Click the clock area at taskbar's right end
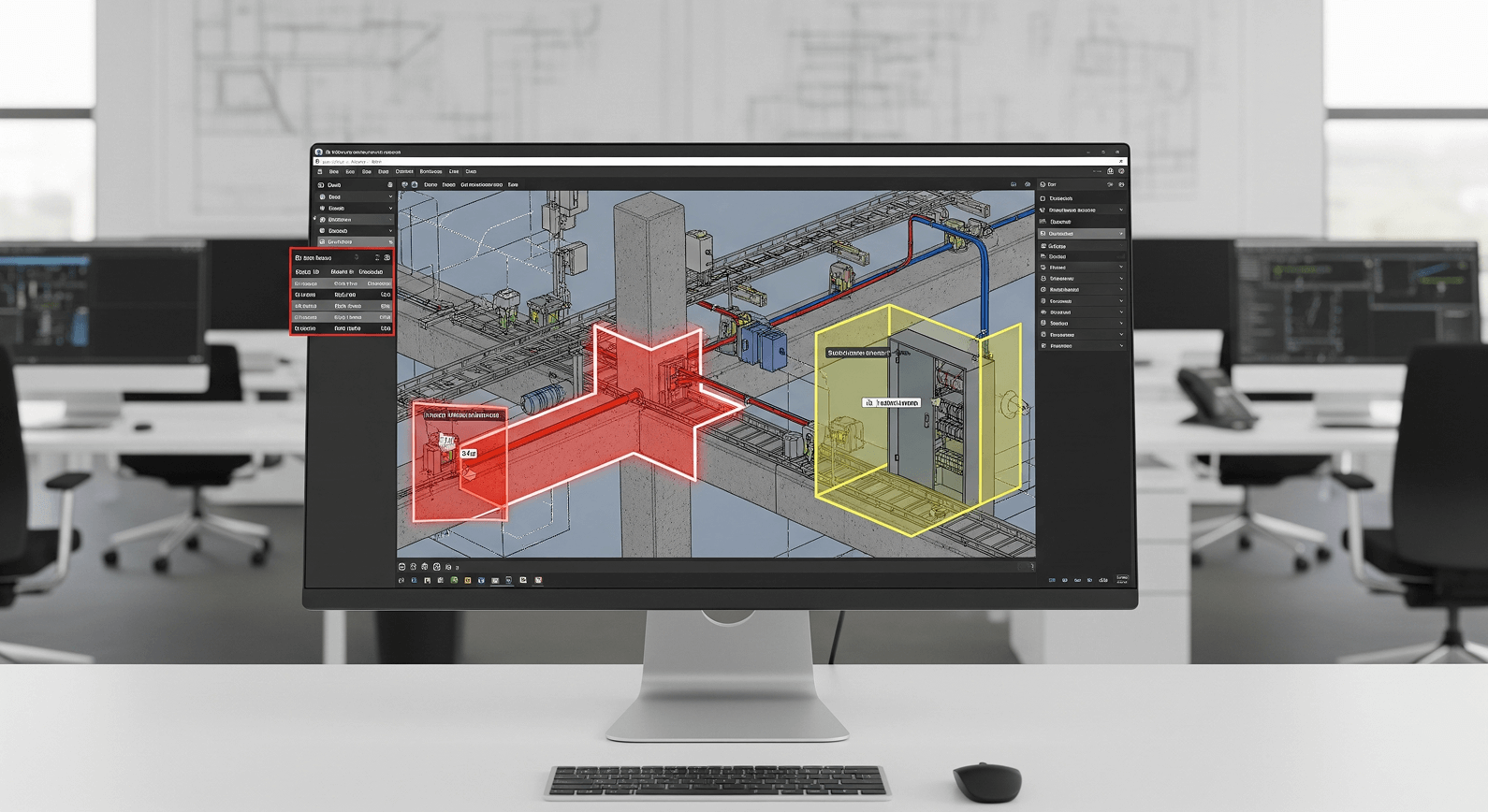1488x812 pixels. (x=1123, y=579)
